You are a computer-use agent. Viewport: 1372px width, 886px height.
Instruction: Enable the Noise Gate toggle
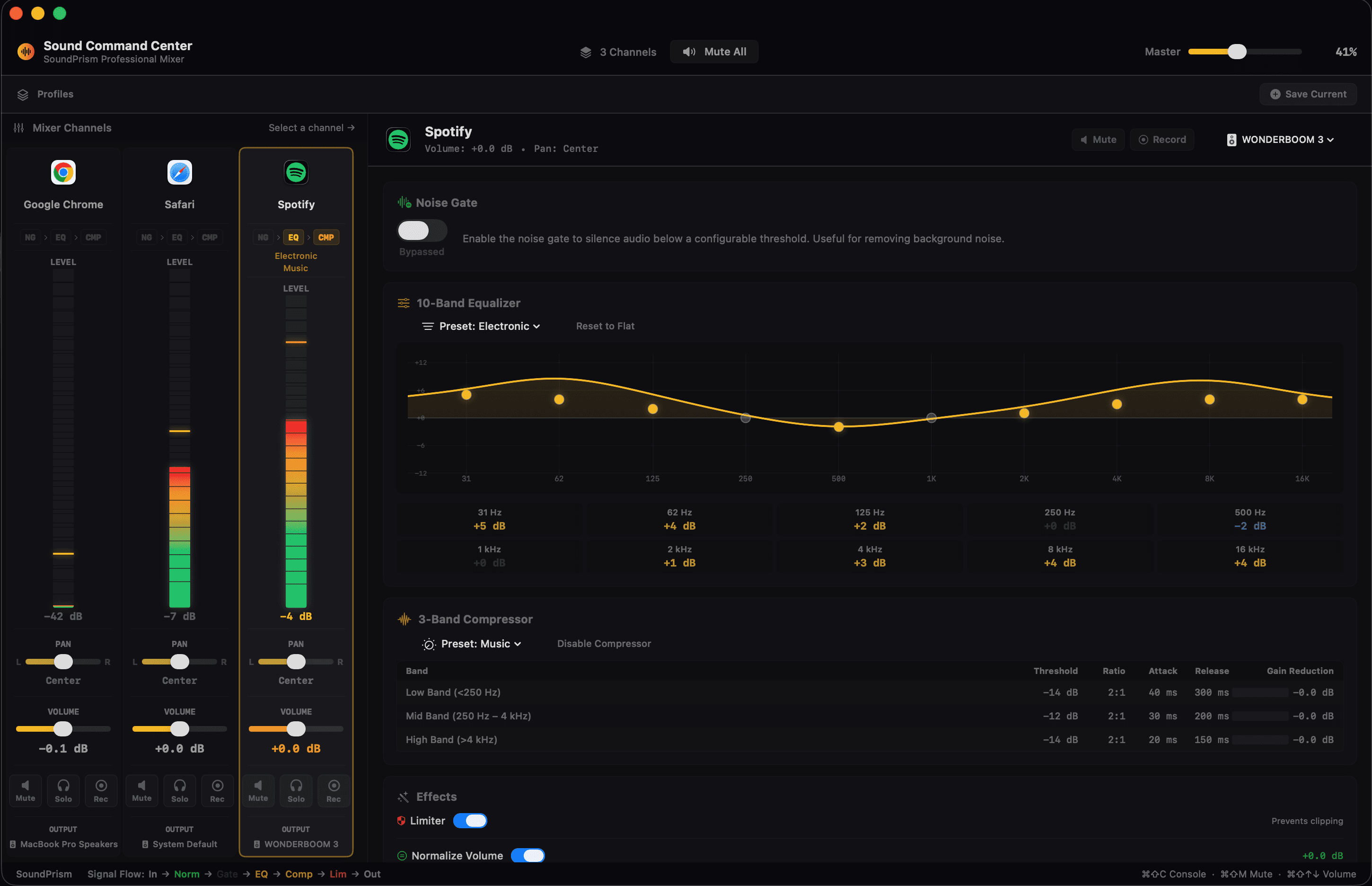pyautogui.click(x=422, y=230)
